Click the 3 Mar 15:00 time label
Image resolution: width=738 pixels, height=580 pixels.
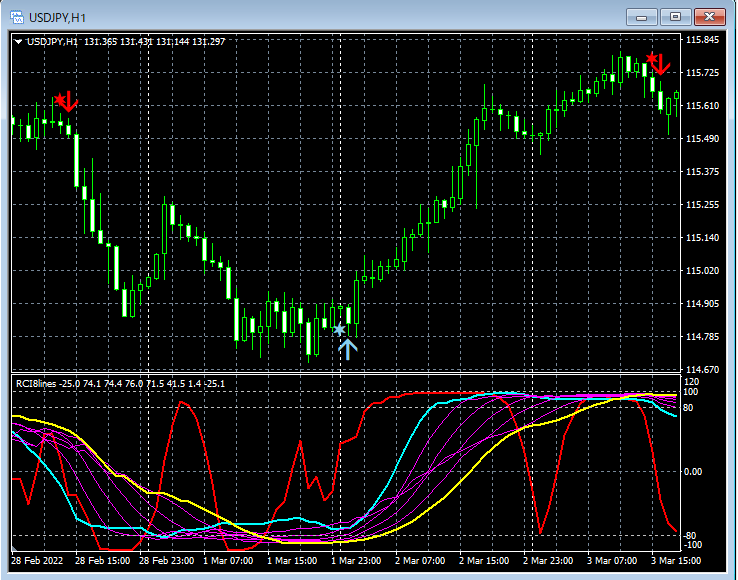point(676,561)
